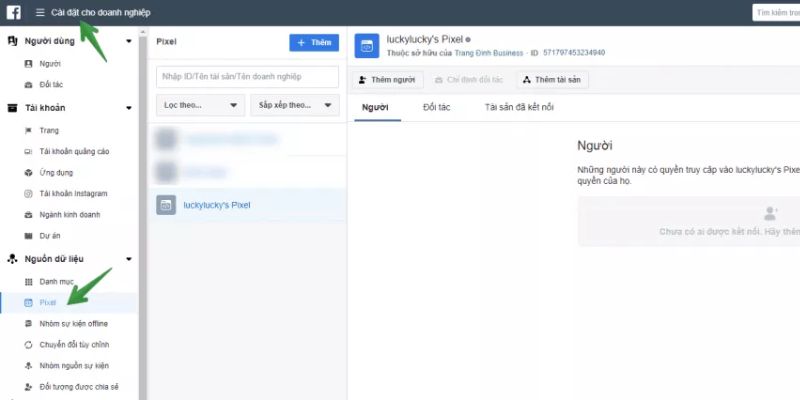Image resolution: width=800 pixels, height=400 pixels.
Task: Click the Người dùng section icon
Action: click(x=13, y=41)
